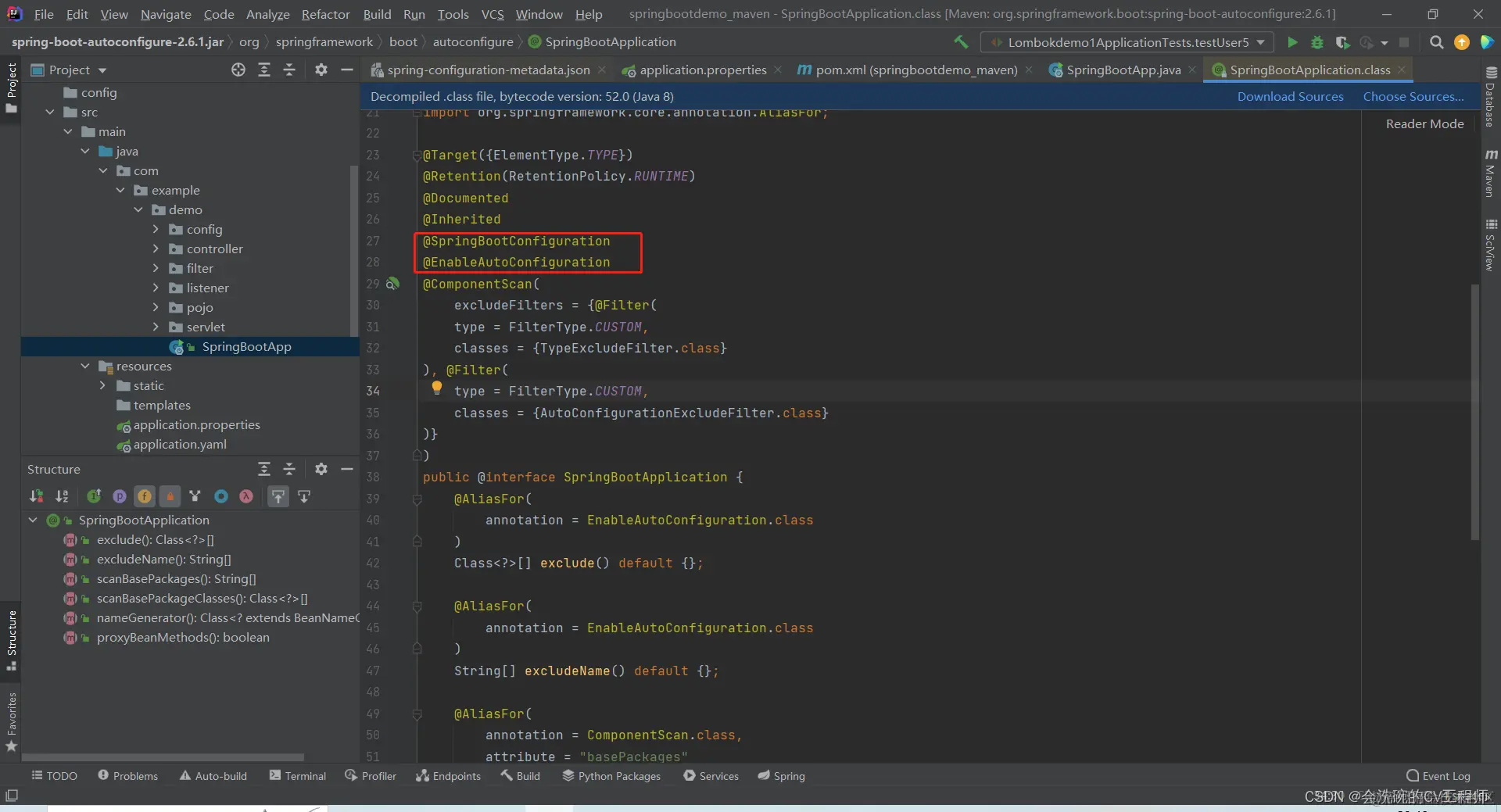Click Download Sources link
Viewport: 1501px width, 812px height.
click(1290, 97)
